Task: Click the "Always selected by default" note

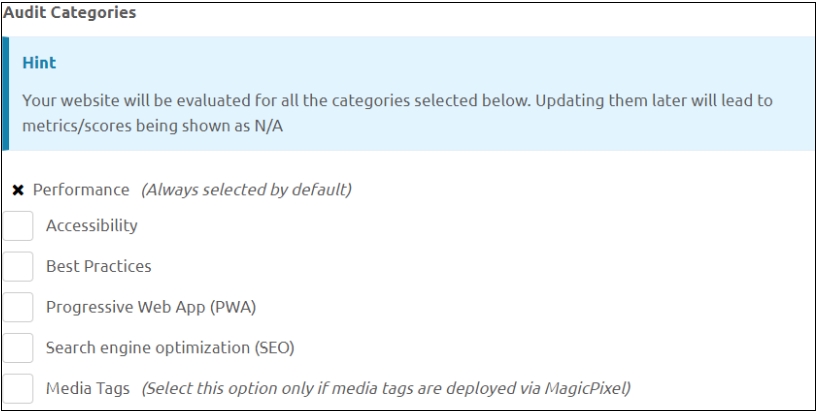Action: click(x=246, y=190)
